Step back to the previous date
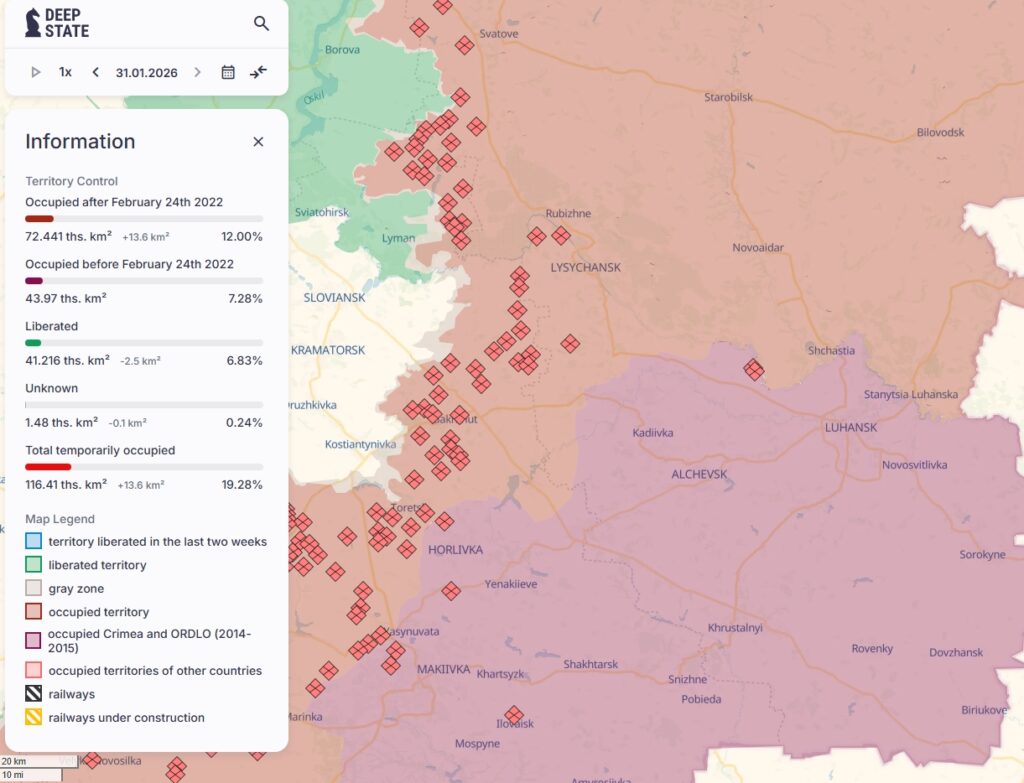This screenshot has width=1024, height=783. [x=95, y=72]
